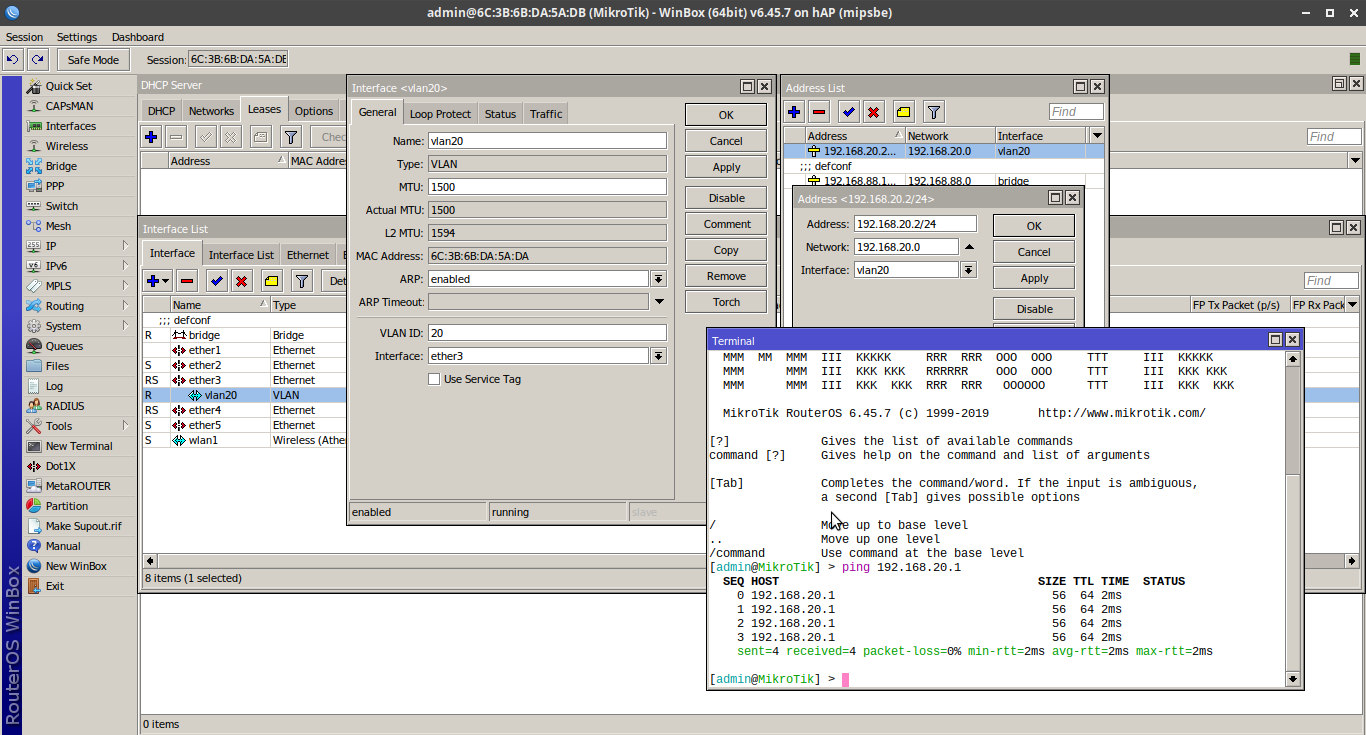Click the undo arrow in the main toolbar
The width and height of the screenshot is (1366, 735).
click(x=13, y=60)
